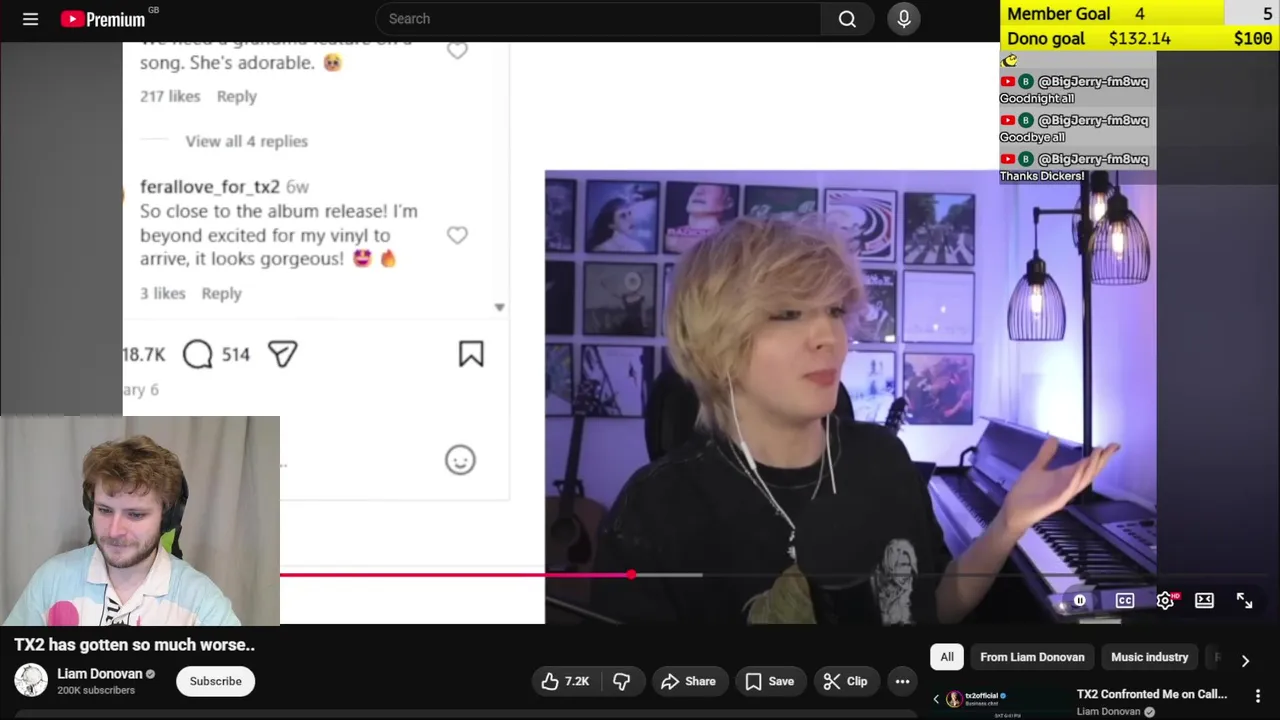Image resolution: width=1280 pixels, height=720 pixels.
Task: Create a Clip of the video
Action: click(845, 681)
